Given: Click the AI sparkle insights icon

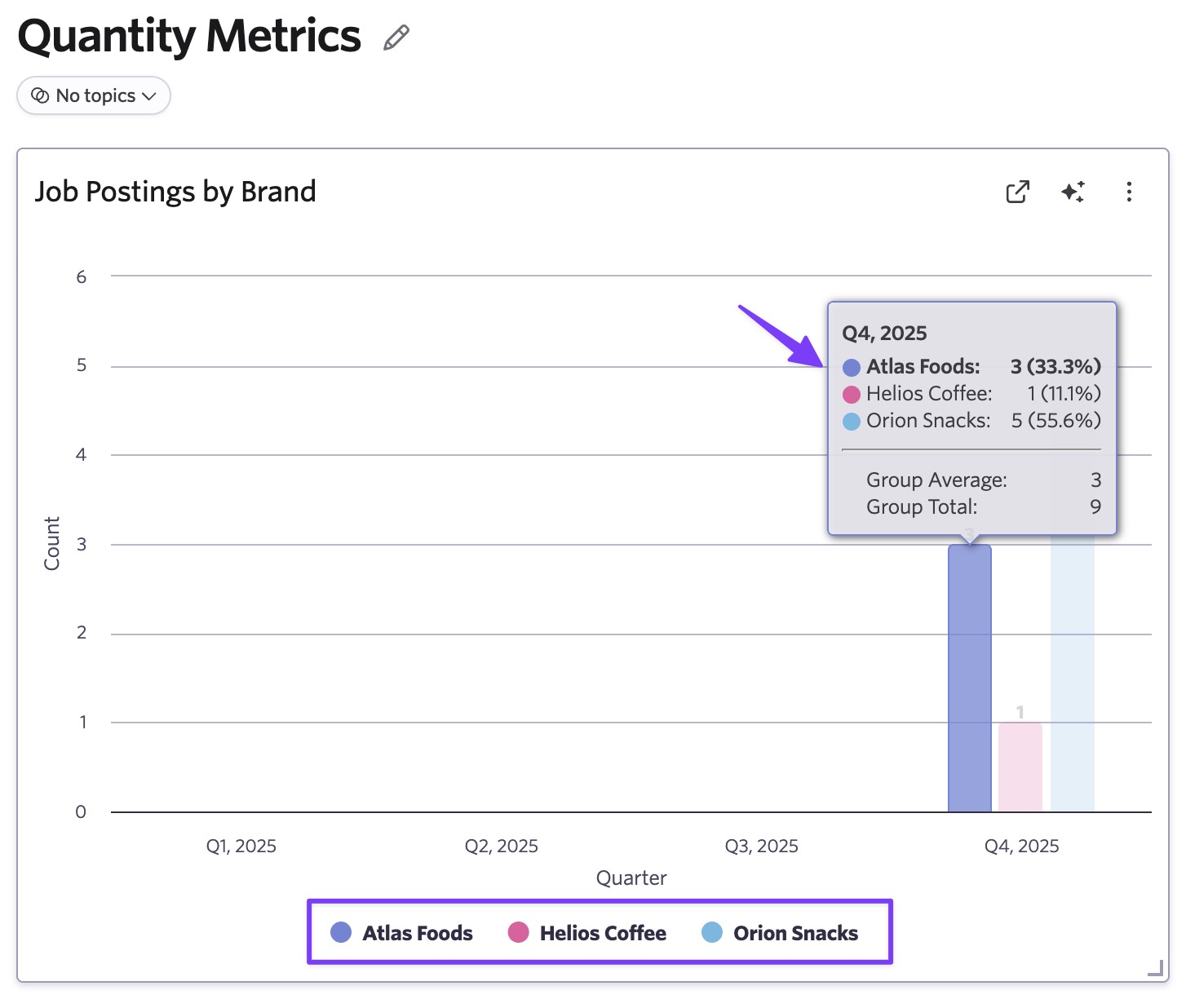Looking at the screenshot, I should (x=1073, y=192).
